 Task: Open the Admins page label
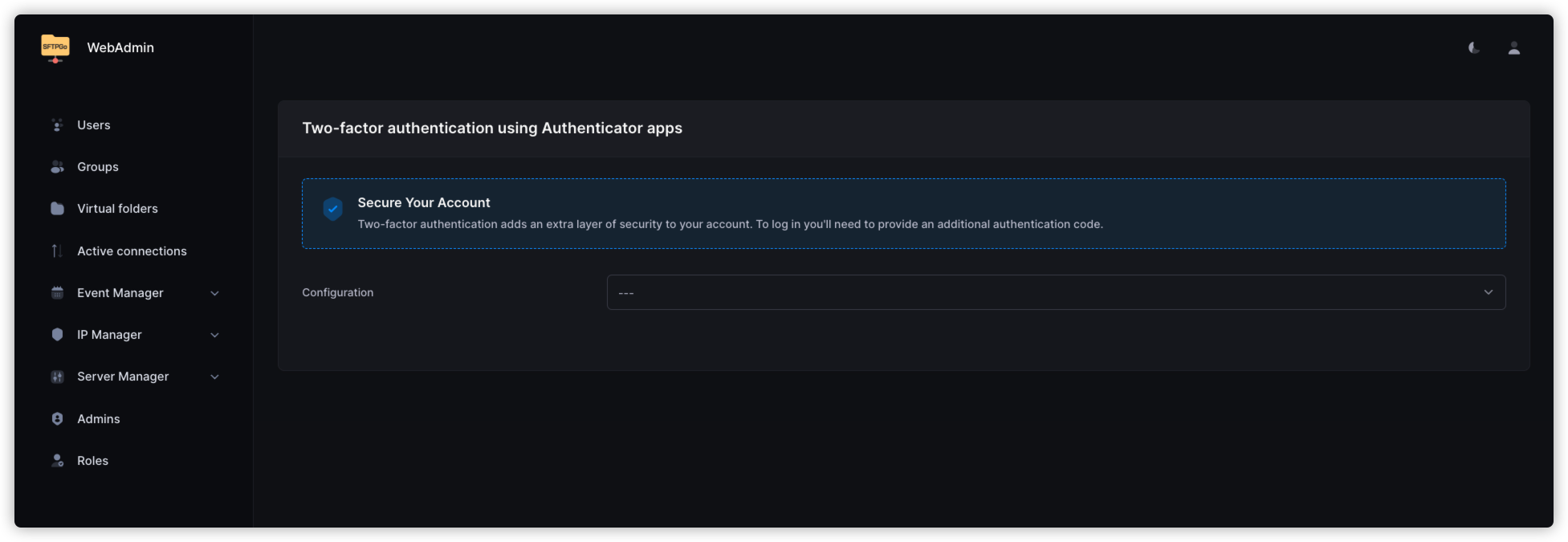tap(99, 419)
